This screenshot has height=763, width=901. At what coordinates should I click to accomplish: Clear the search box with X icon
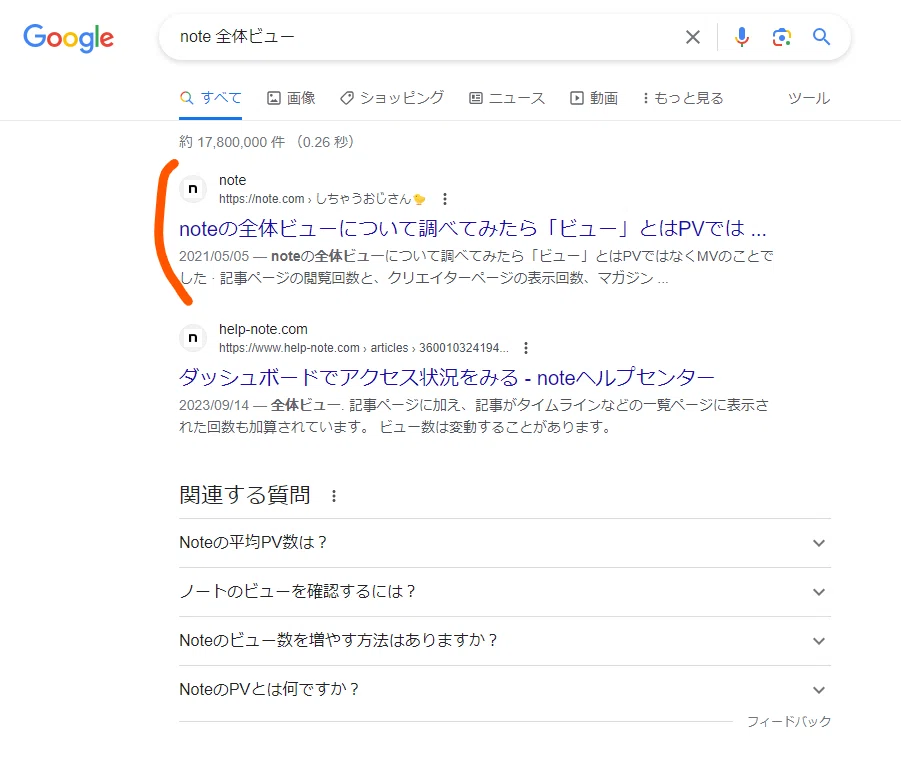pos(693,37)
